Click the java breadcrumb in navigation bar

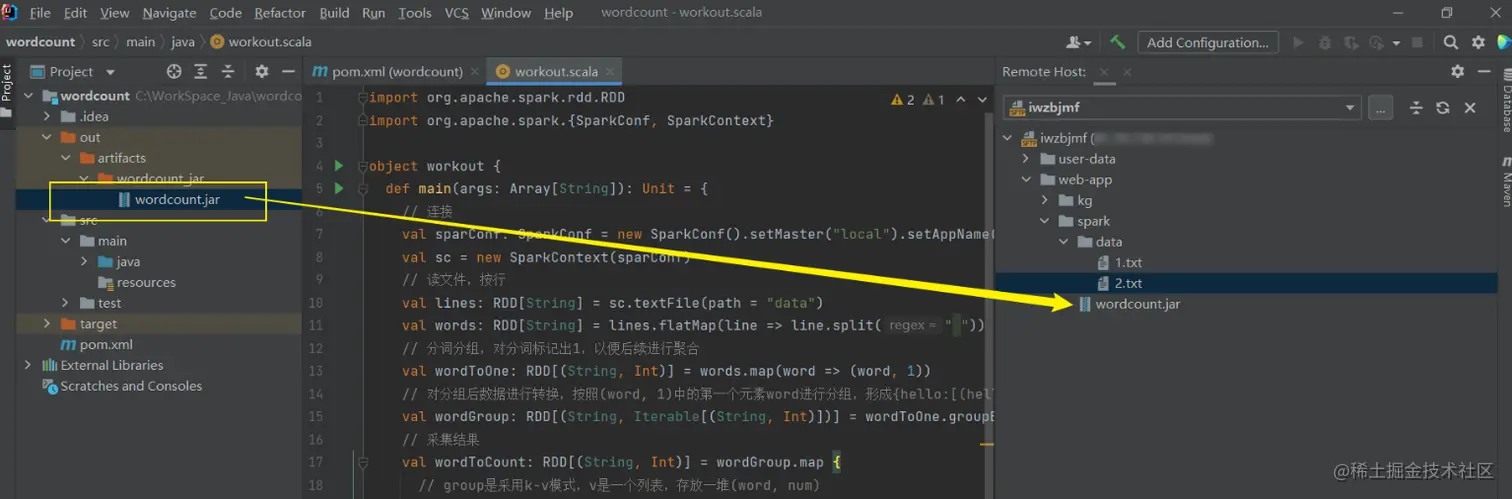(183, 42)
